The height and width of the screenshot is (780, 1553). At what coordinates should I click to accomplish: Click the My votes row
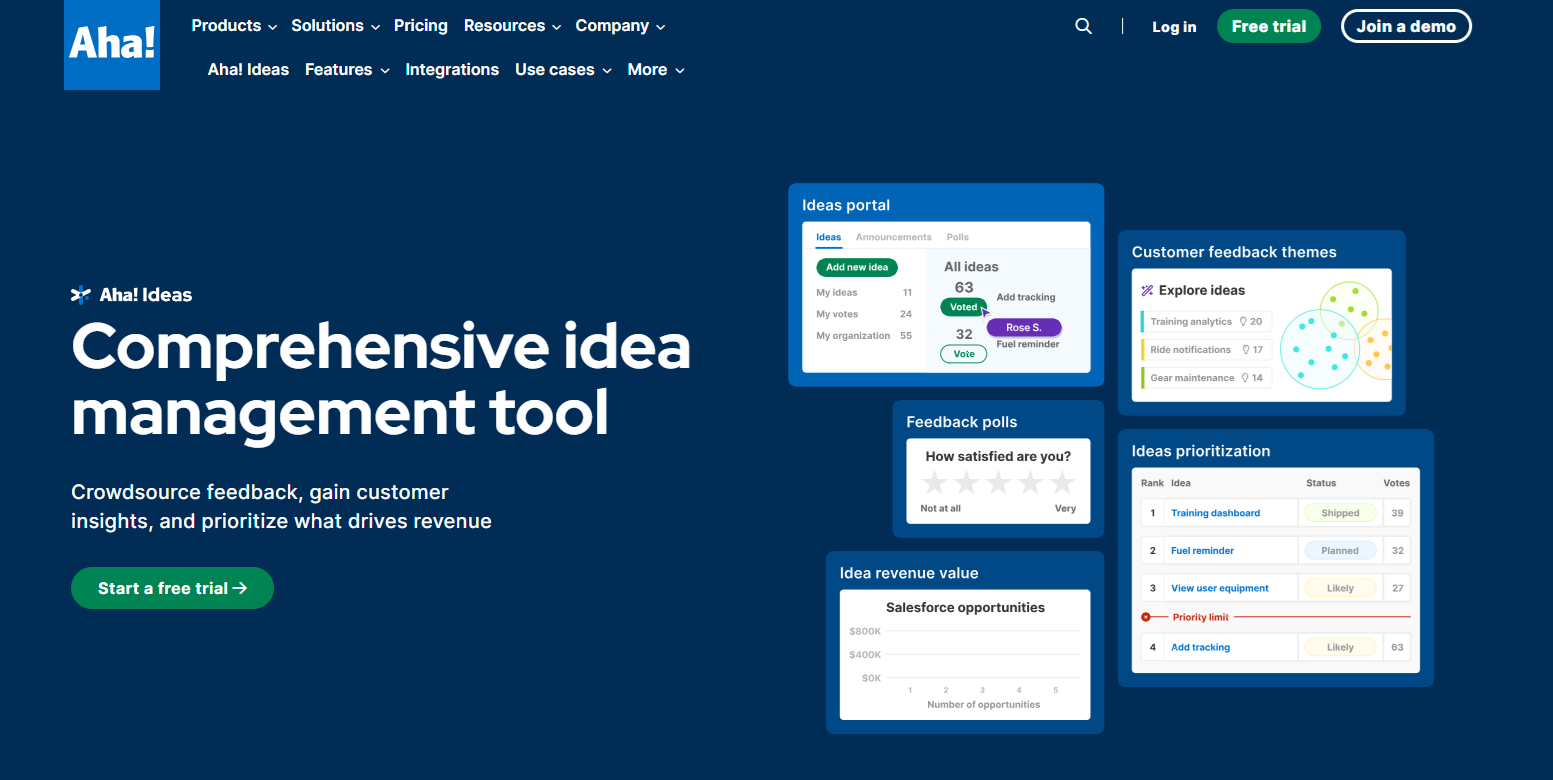(864, 314)
